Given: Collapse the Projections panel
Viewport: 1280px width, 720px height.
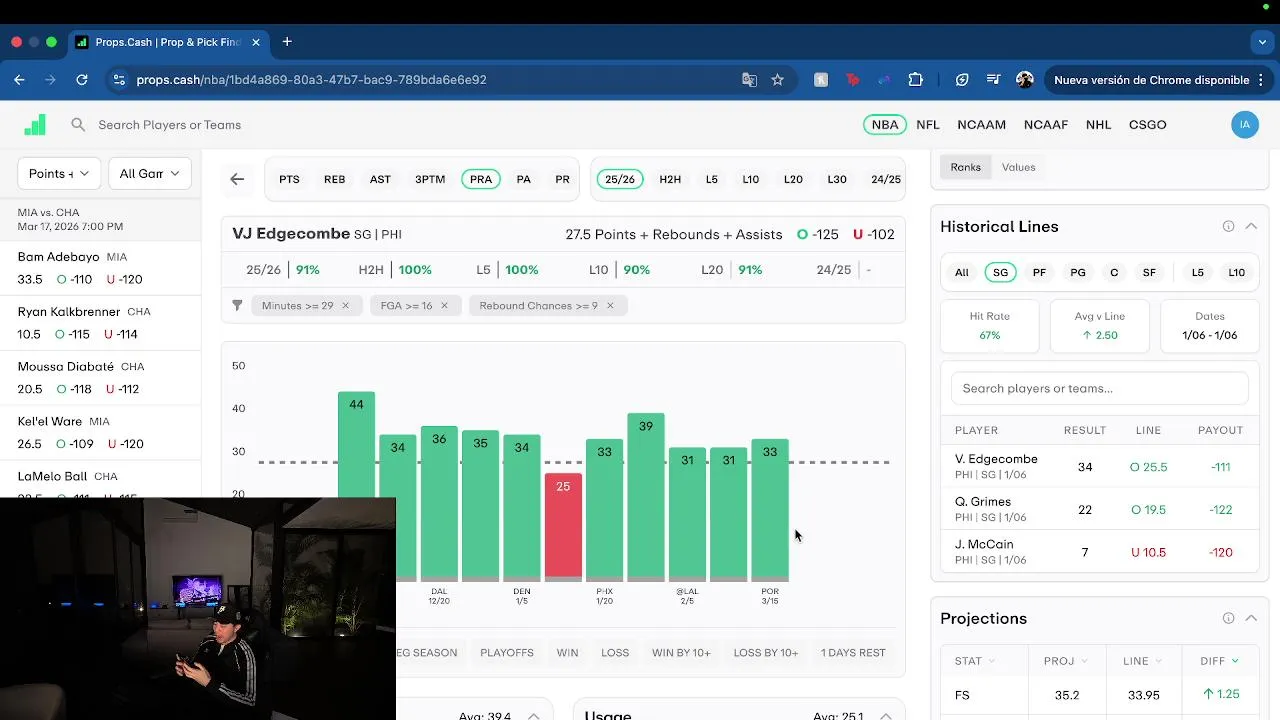Looking at the screenshot, I should pyautogui.click(x=1251, y=618).
